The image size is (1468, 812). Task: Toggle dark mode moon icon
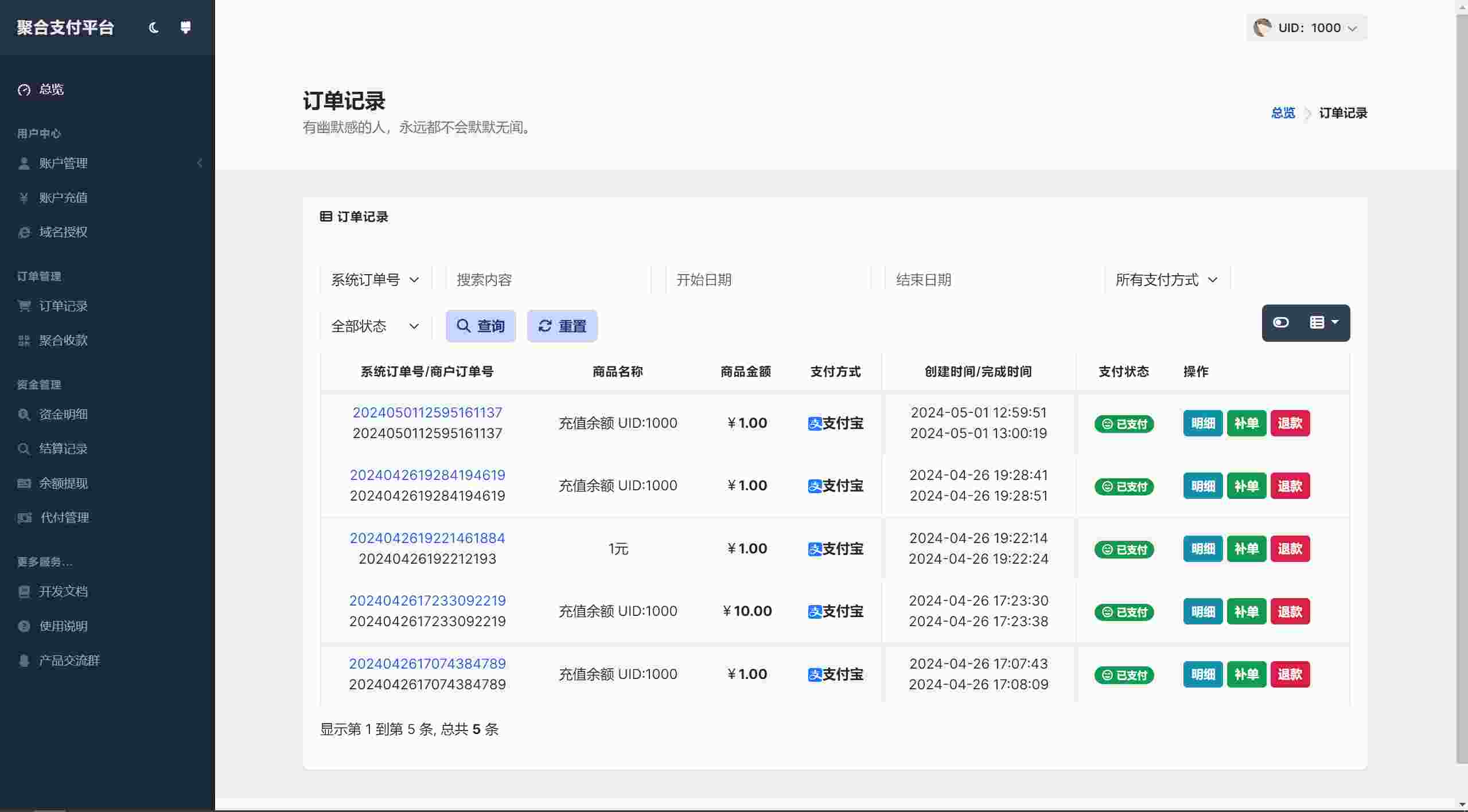click(x=153, y=28)
